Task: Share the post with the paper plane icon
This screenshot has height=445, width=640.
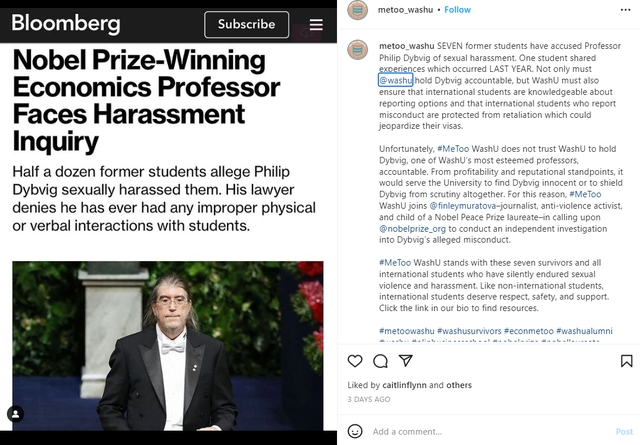Action: (405, 360)
